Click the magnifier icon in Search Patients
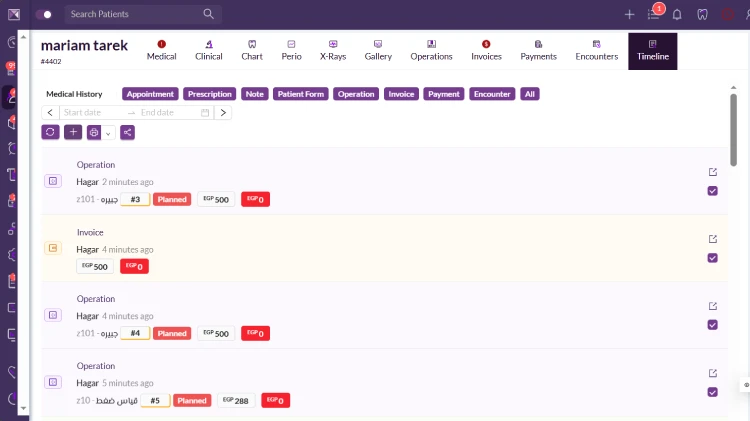This screenshot has width=750, height=421. [208, 14]
